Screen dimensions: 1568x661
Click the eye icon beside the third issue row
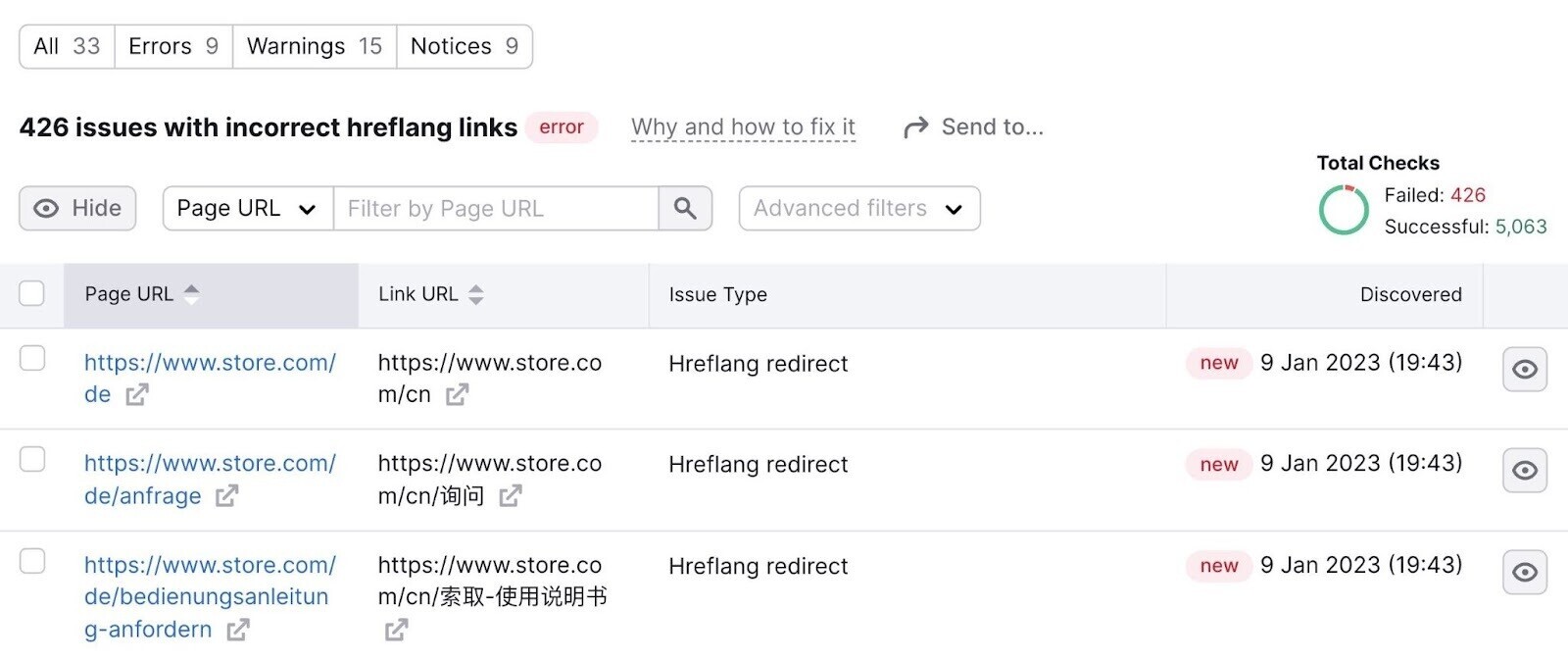pos(1524,572)
